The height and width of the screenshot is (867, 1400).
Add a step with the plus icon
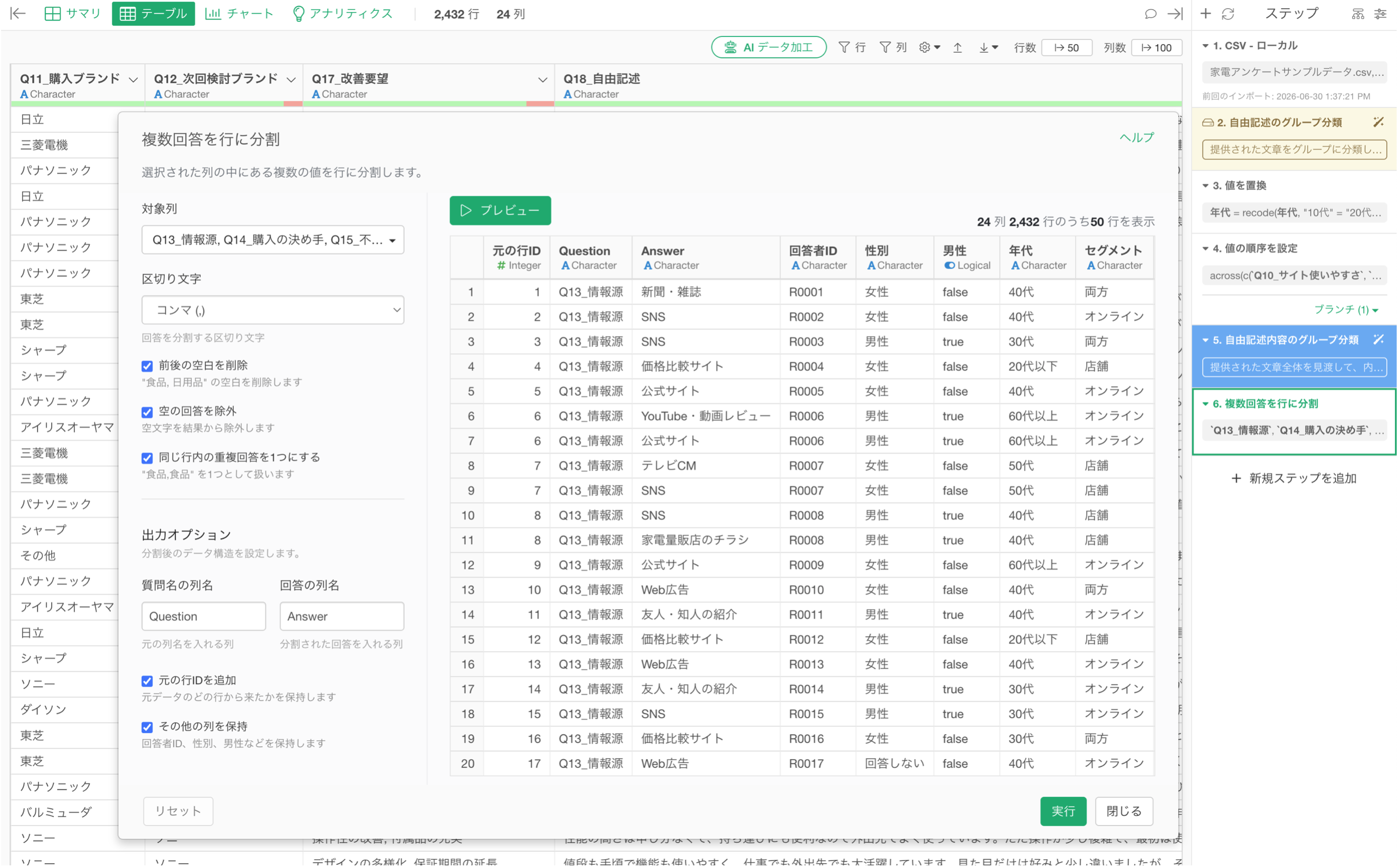click(1206, 14)
